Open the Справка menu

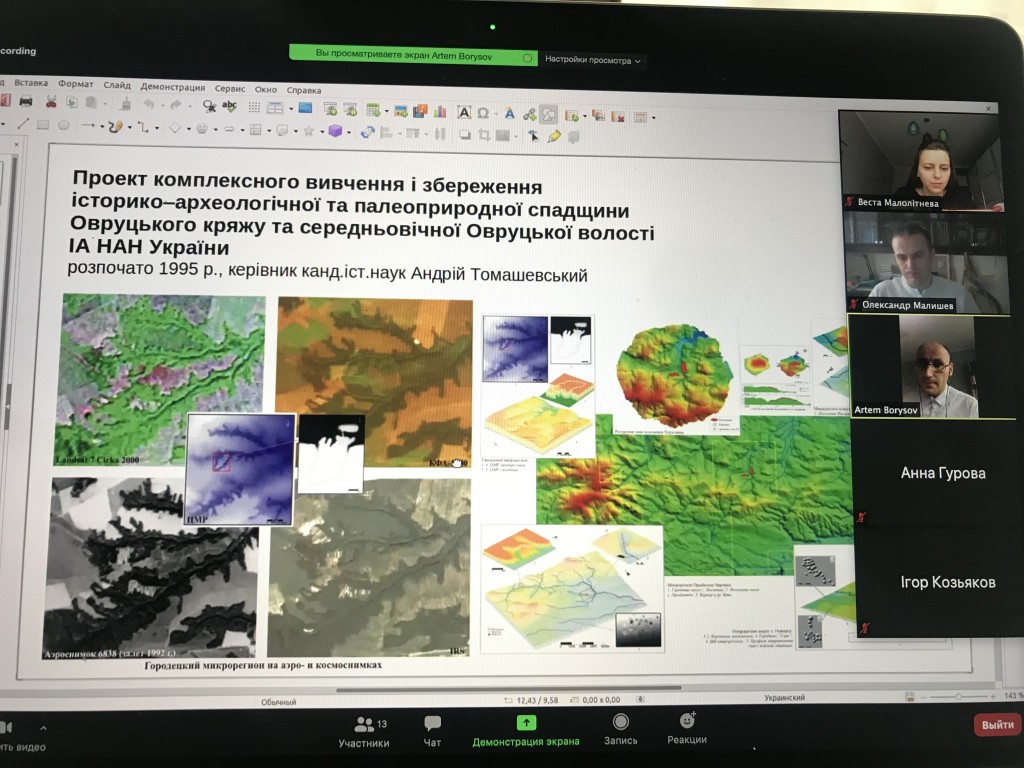click(x=304, y=90)
